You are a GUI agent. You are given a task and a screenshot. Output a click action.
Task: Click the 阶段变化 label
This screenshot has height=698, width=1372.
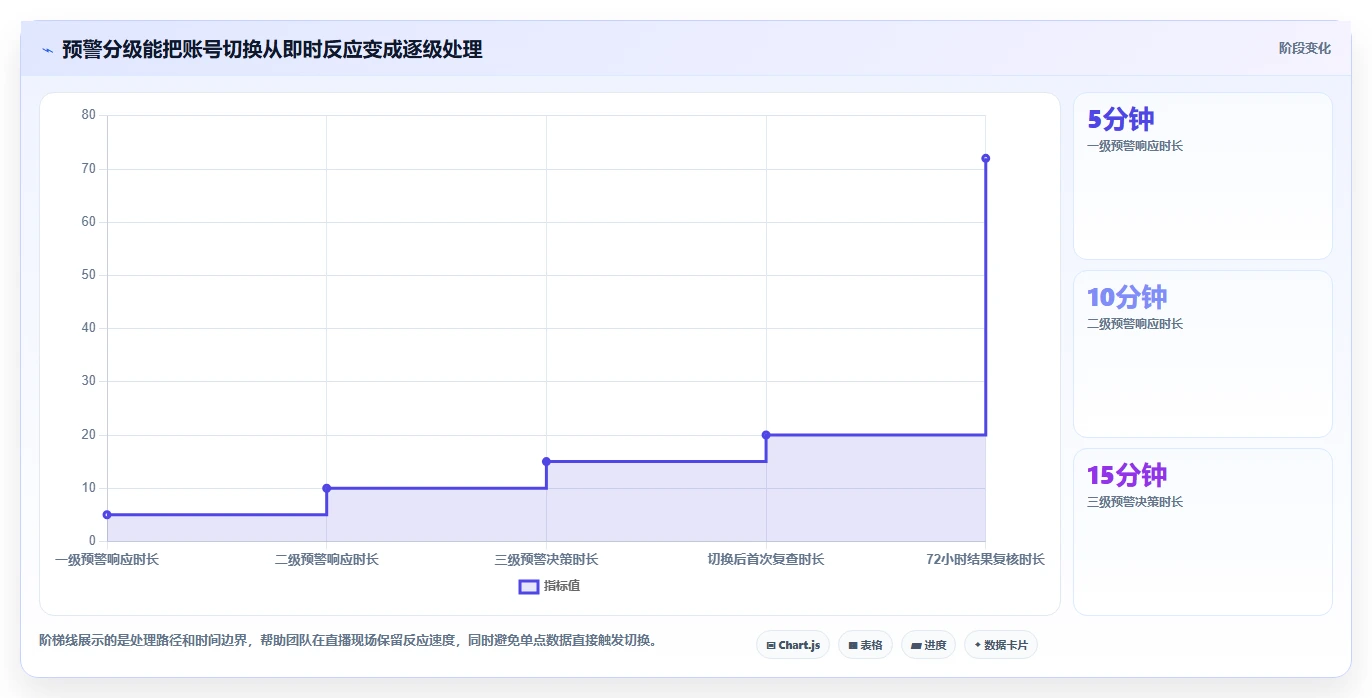(1305, 48)
